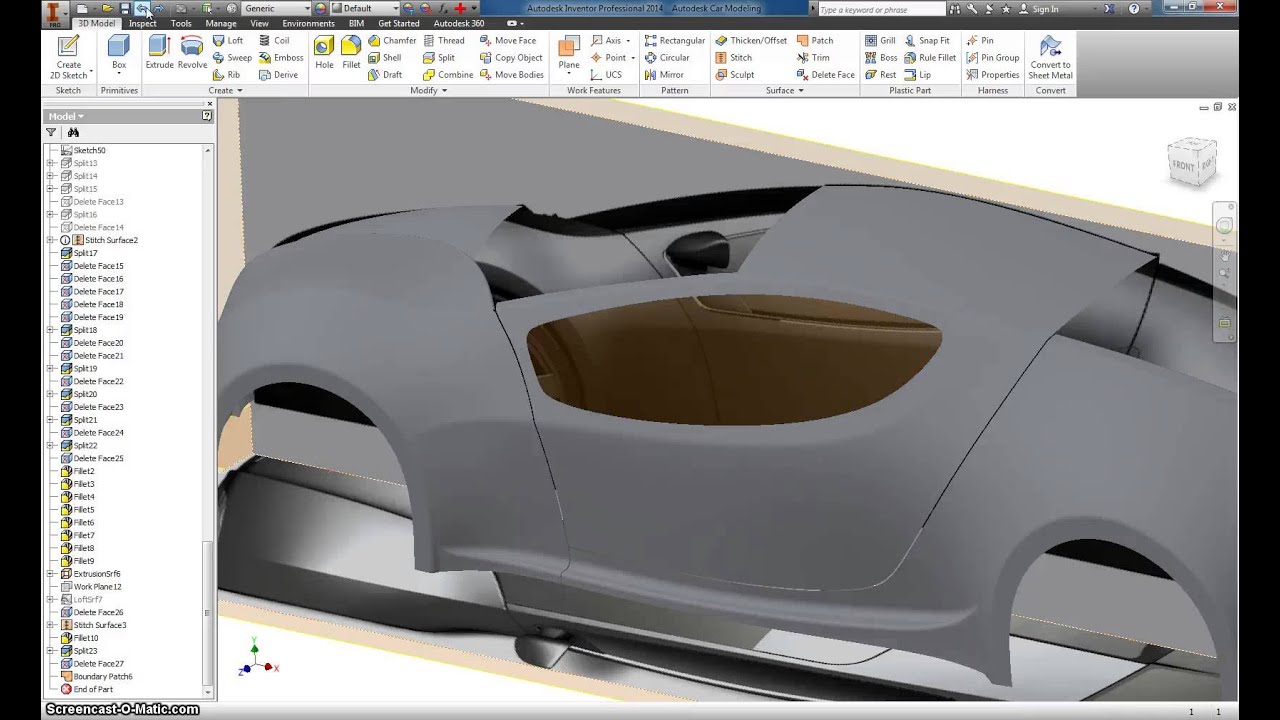The width and height of the screenshot is (1280, 720).
Task: Click the Stitch surface tool
Action: [733, 58]
